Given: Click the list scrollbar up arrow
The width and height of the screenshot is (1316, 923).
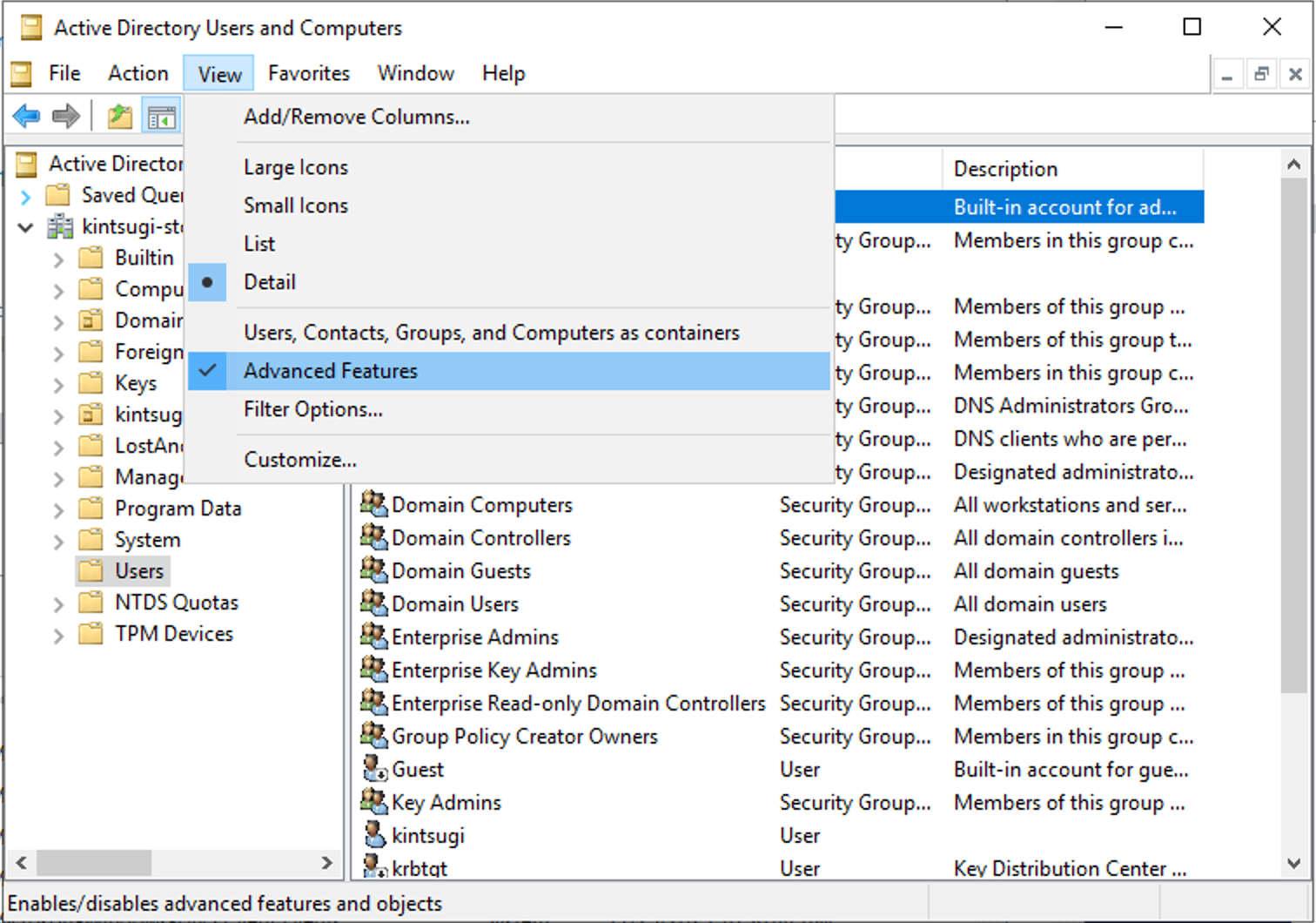Looking at the screenshot, I should tap(1294, 165).
